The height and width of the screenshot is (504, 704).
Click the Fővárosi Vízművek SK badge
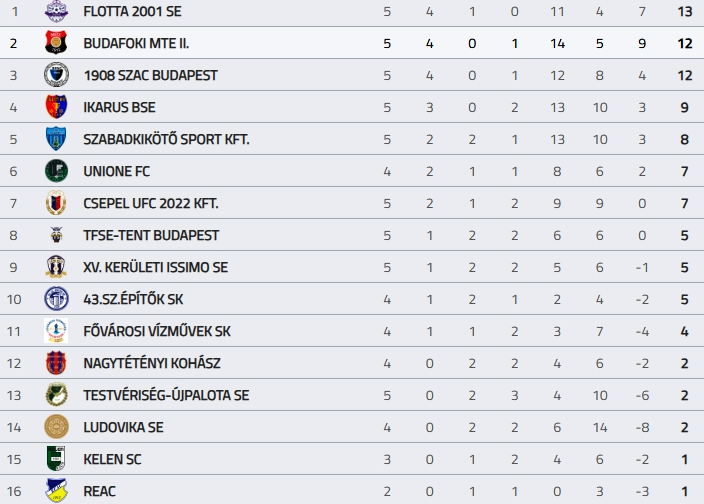56,331
